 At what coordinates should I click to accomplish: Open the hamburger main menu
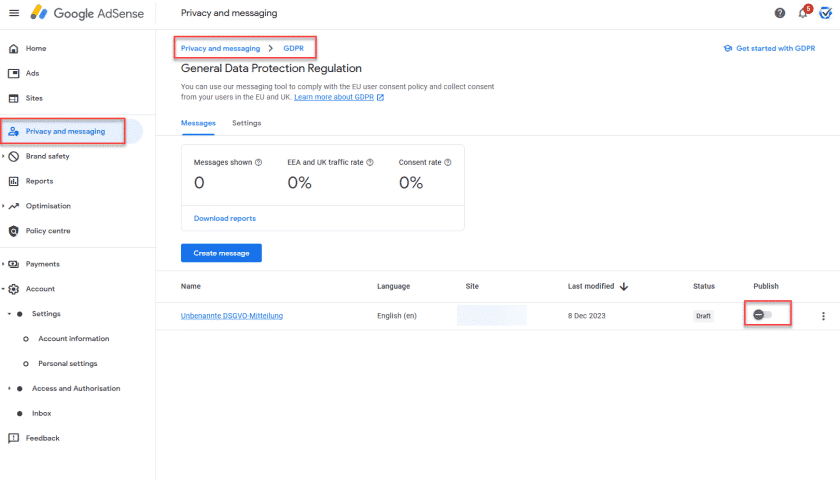14,13
